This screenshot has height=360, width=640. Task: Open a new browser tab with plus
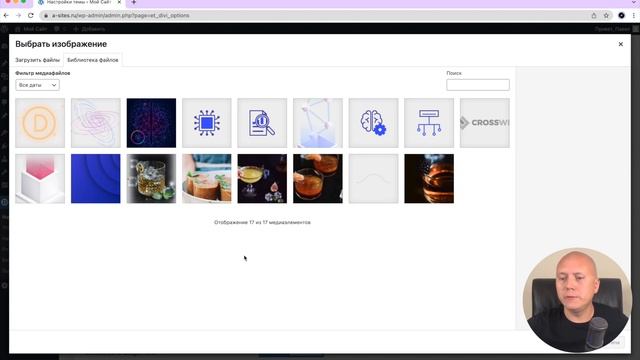(133, 2)
